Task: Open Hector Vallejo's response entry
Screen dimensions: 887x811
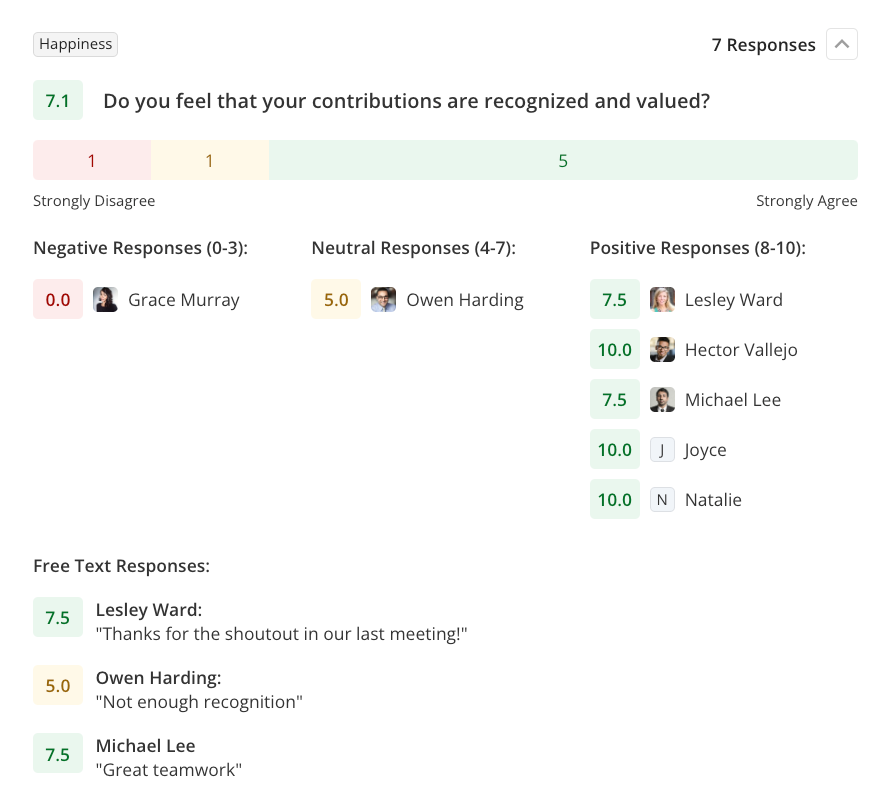Action: [741, 350]
